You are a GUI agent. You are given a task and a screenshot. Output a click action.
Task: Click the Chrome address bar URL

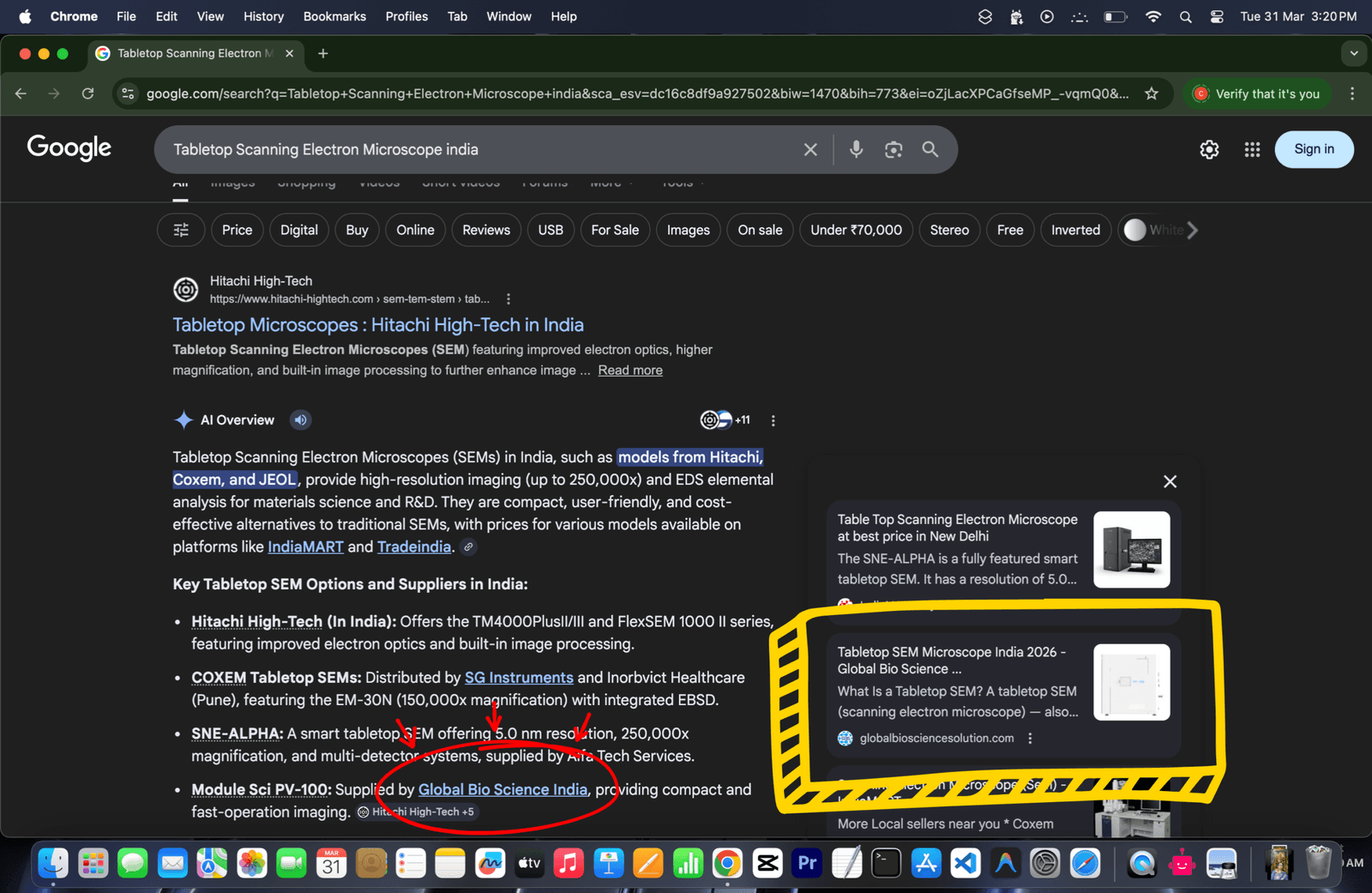(637, 94)
